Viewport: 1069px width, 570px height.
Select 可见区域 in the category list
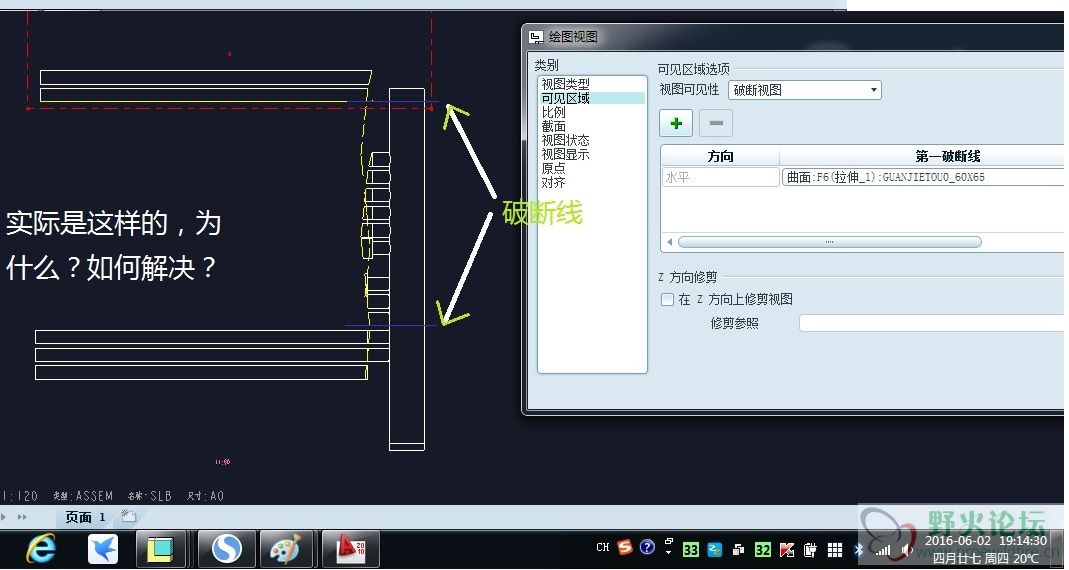[565, 98]
